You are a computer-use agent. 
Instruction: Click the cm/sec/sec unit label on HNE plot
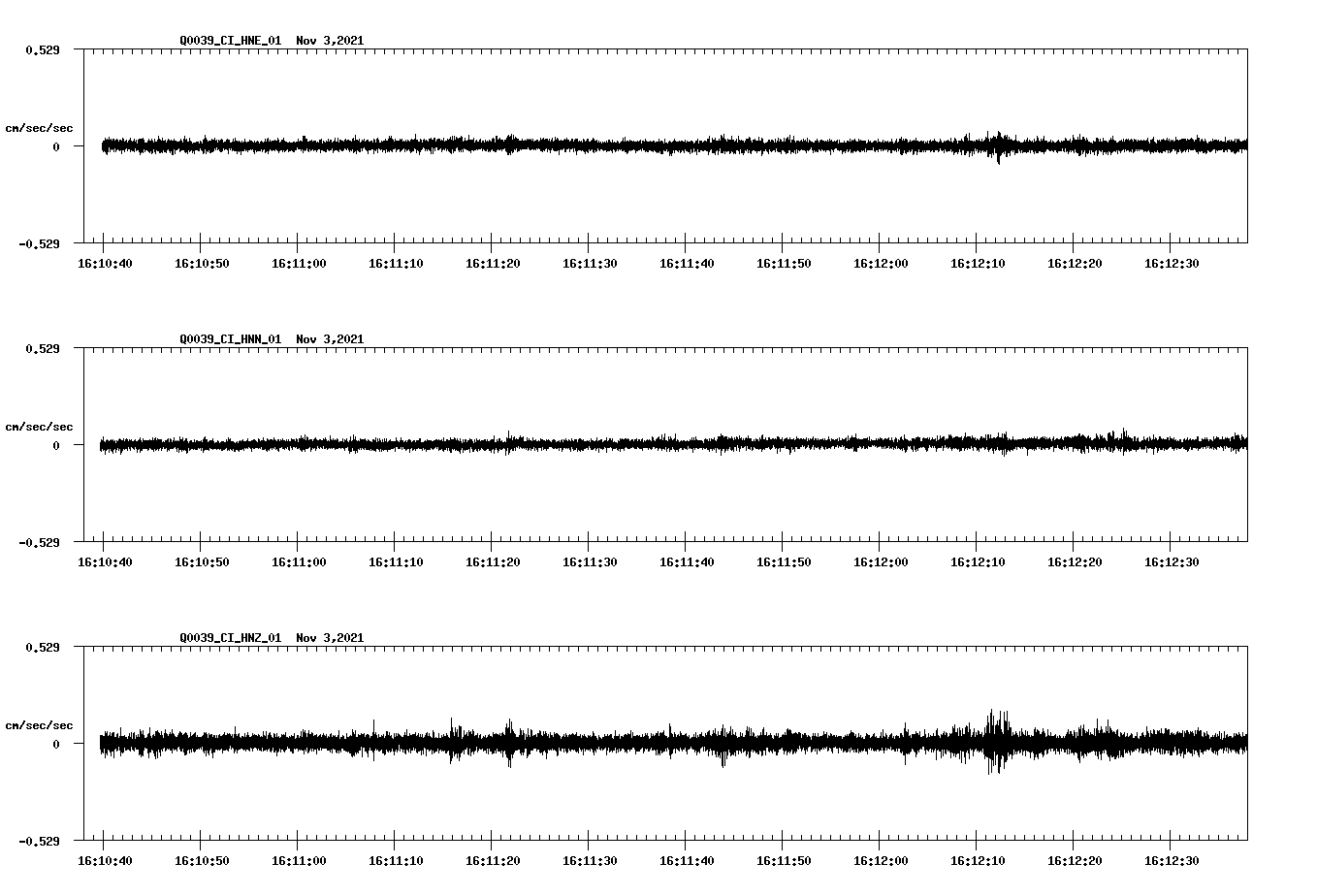tap(39, 128)
